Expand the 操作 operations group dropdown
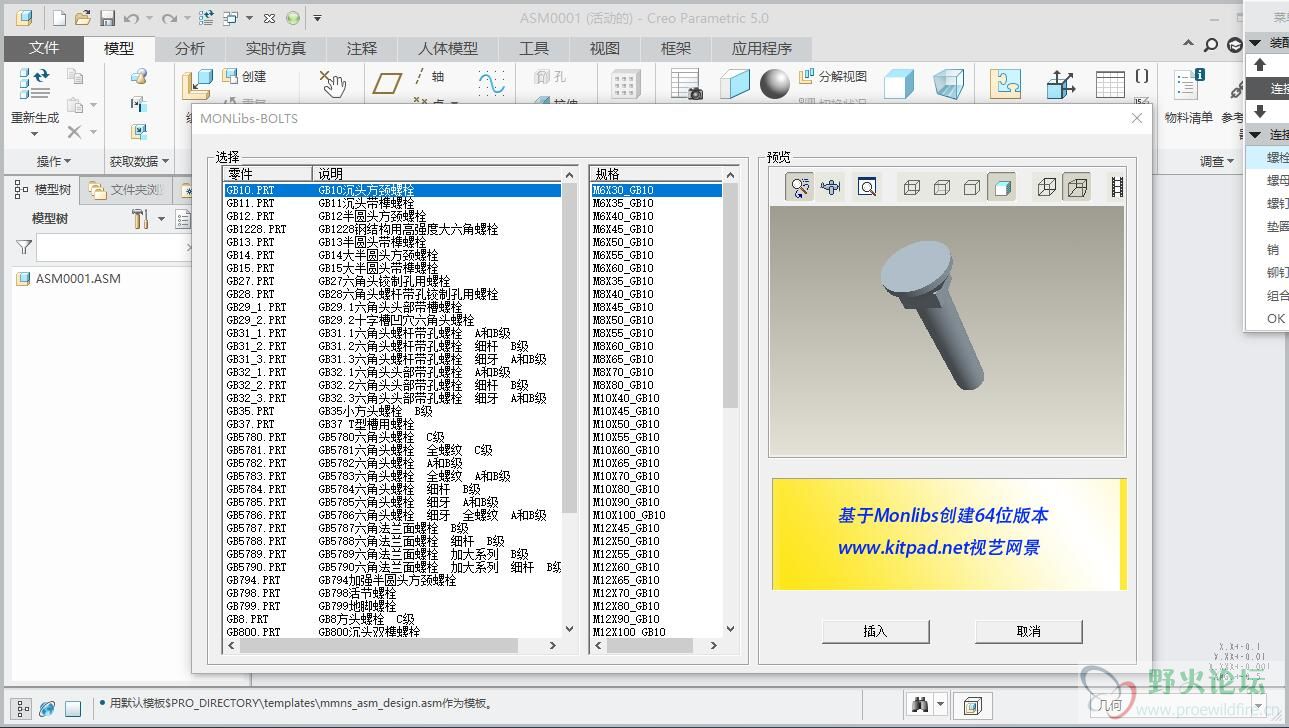 (x=54, y=161)
